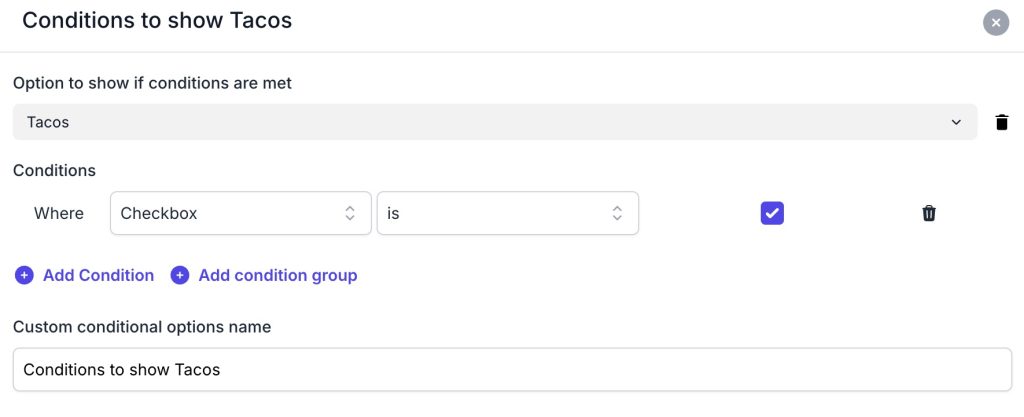Open the 'is' operator dropdown
Viewport: 1024px width, 417px height.
pos(507,213)
